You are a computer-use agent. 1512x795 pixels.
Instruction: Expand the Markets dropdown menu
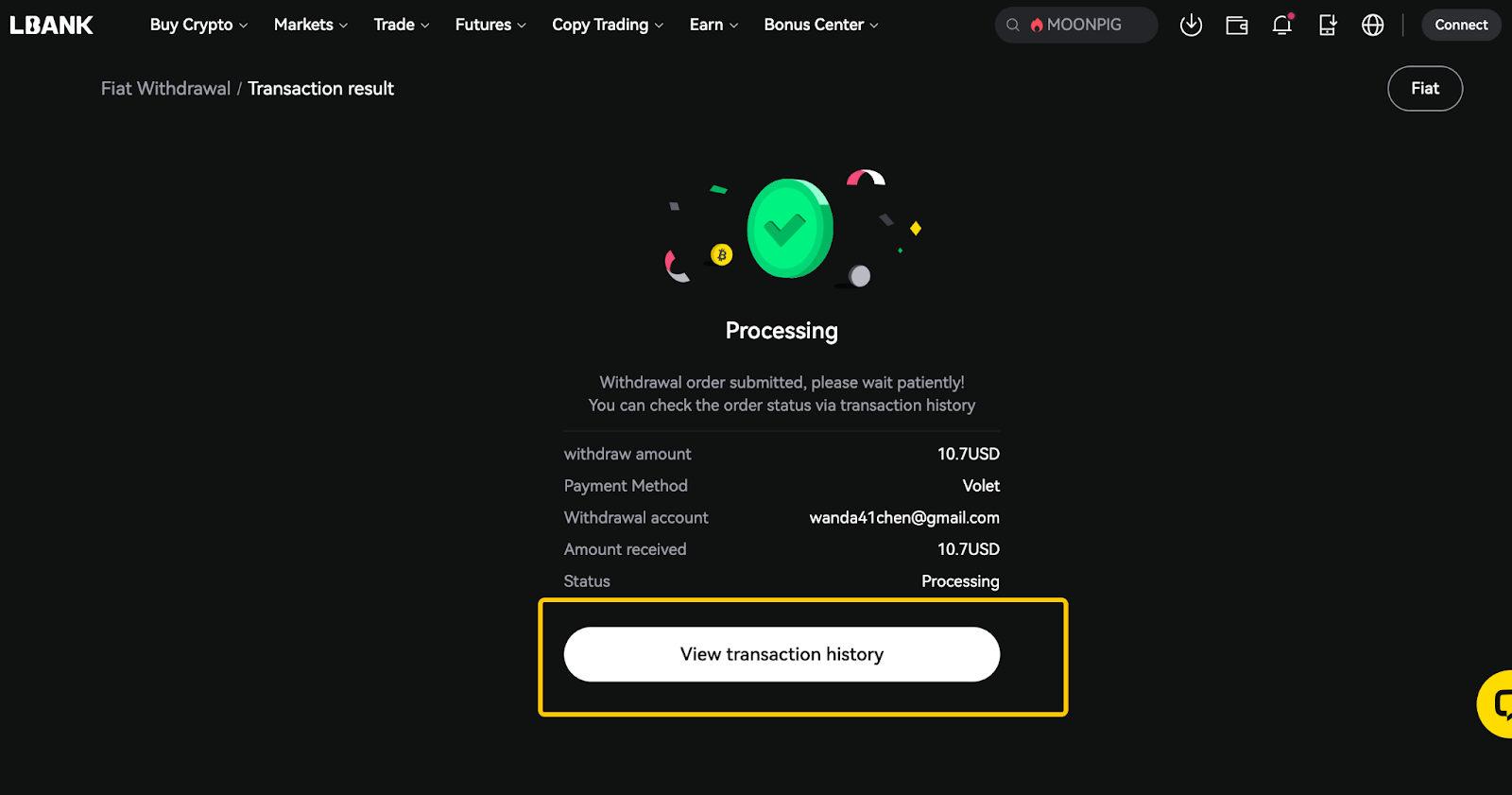point(311,25)
